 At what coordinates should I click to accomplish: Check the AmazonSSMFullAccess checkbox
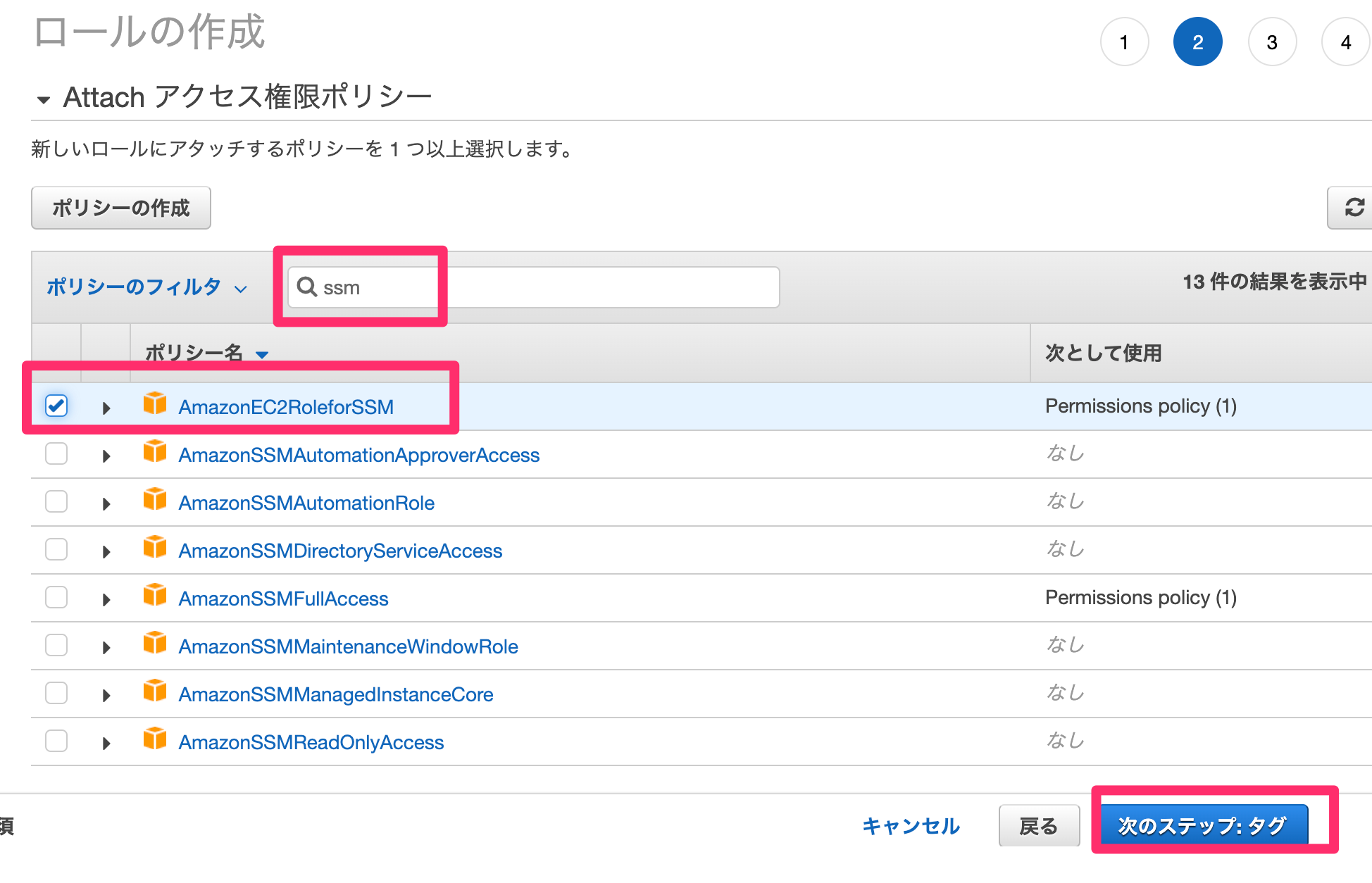(x=56, y=597)
